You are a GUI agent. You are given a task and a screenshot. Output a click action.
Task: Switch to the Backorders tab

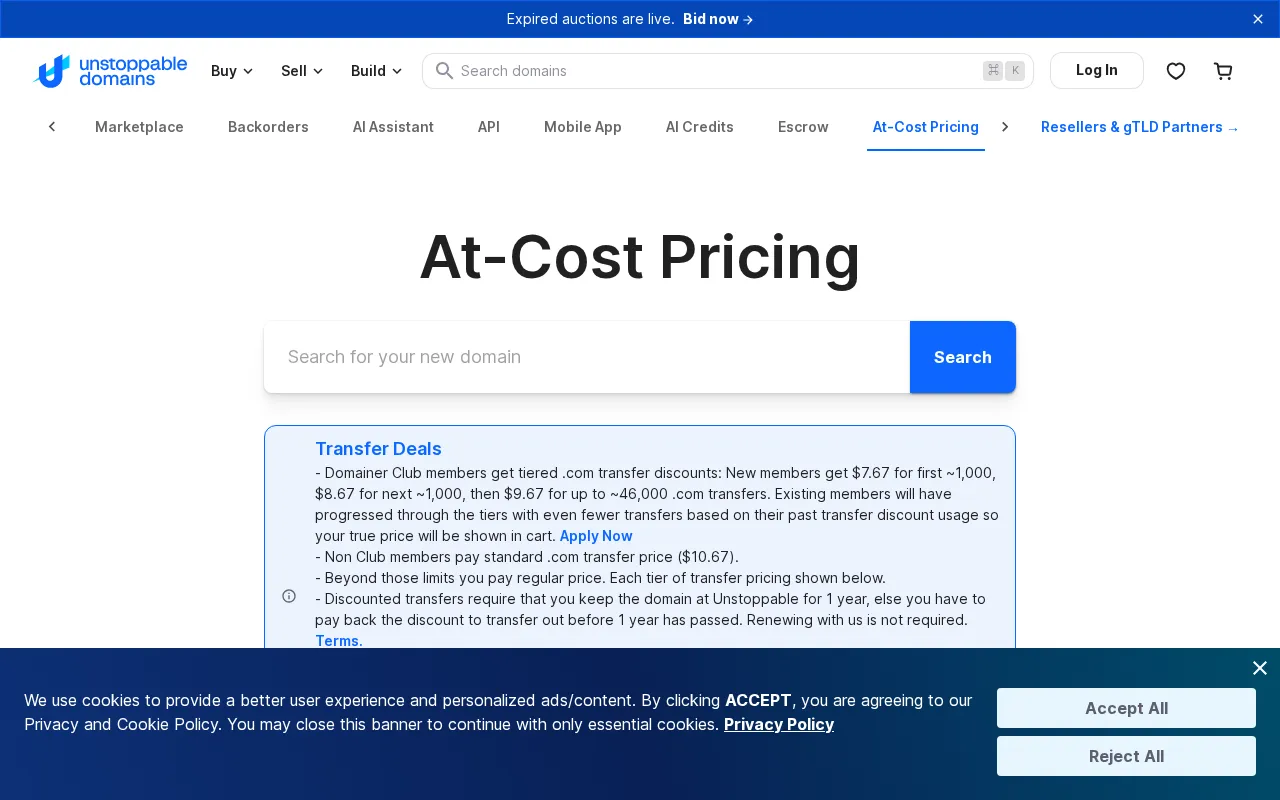268,127
